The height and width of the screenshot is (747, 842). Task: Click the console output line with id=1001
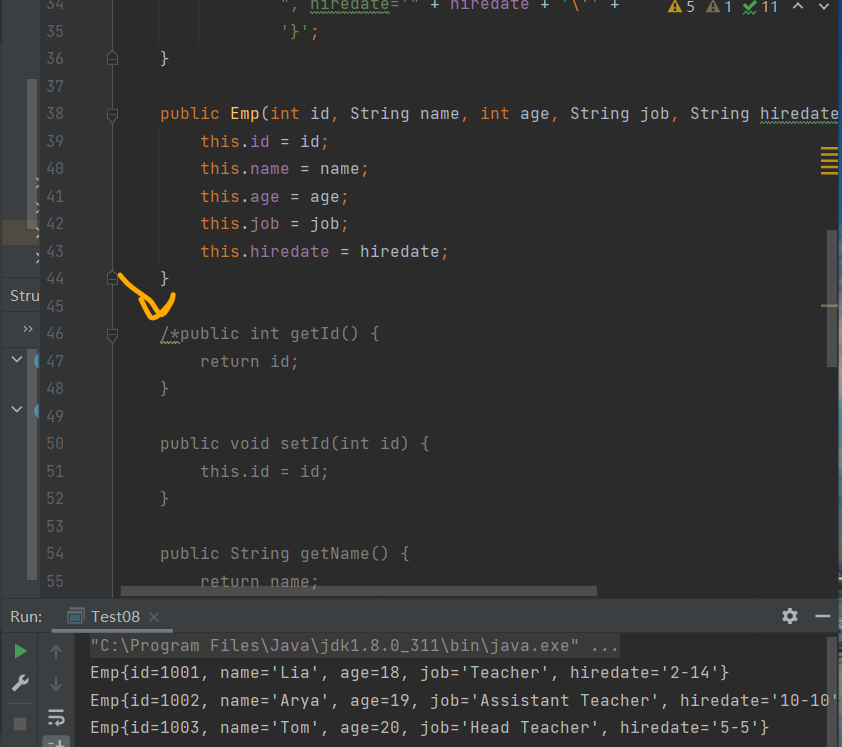pyautogui.click(x=409, y=673)
